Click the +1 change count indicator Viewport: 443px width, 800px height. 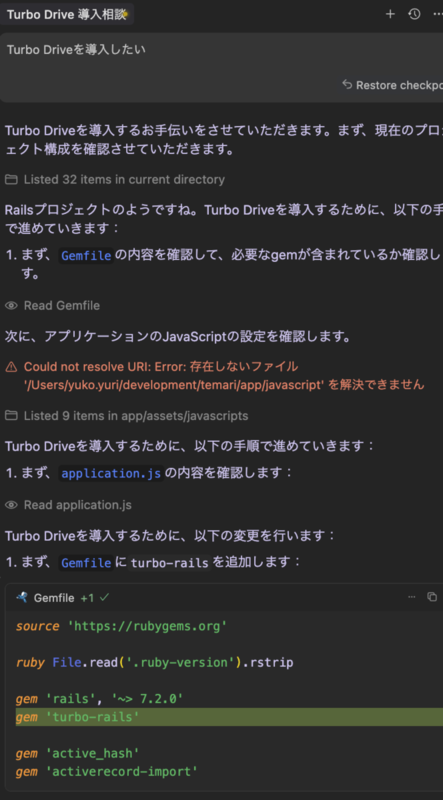[x=87, y=598]
